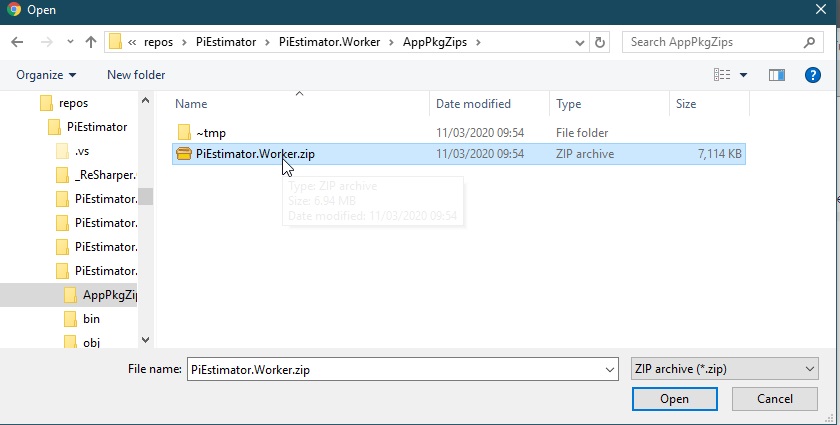
Task: Select the PiEstimator.Worker.zip archive icon
Action: 184,154
